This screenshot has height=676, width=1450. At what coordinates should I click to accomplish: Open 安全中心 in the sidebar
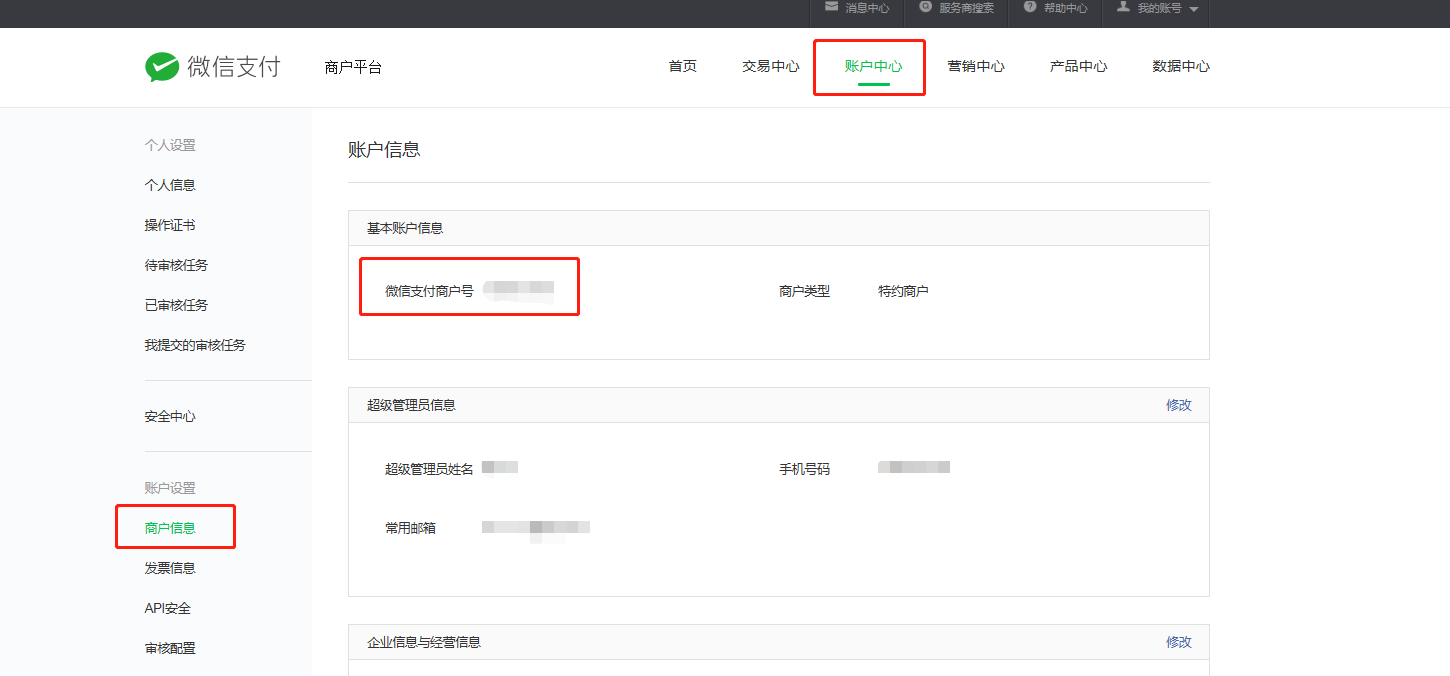click(170, 416)
